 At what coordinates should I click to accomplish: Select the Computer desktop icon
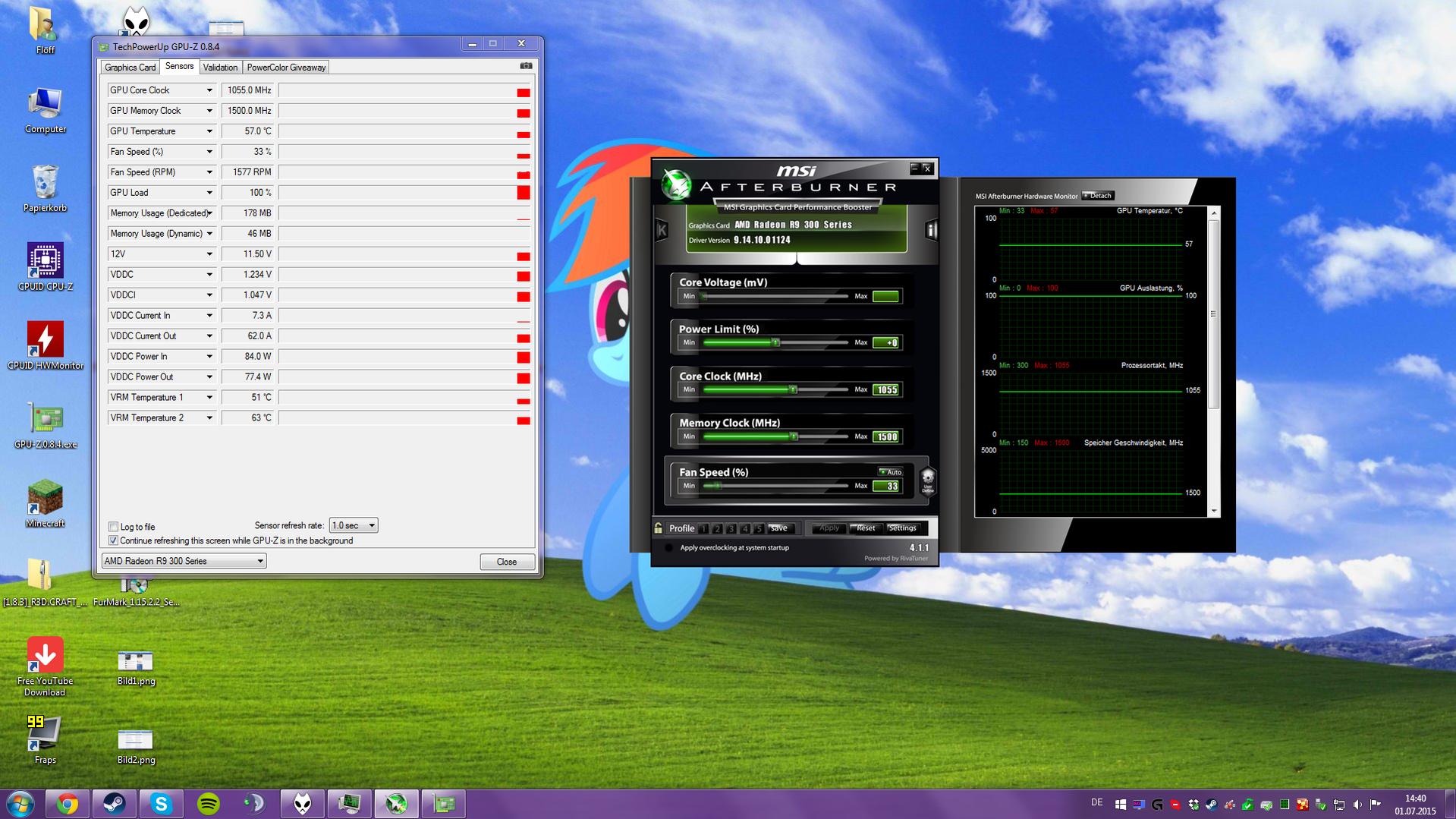45,111
